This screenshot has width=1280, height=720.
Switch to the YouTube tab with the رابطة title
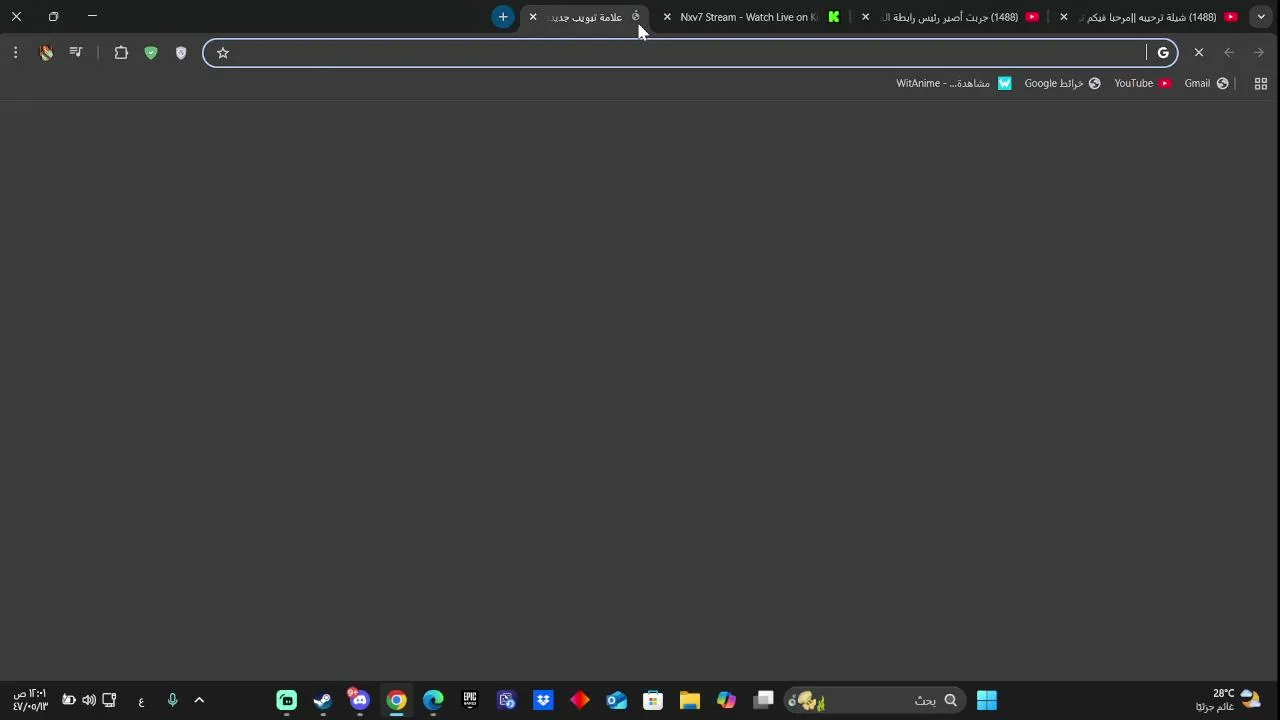point(950,17)
